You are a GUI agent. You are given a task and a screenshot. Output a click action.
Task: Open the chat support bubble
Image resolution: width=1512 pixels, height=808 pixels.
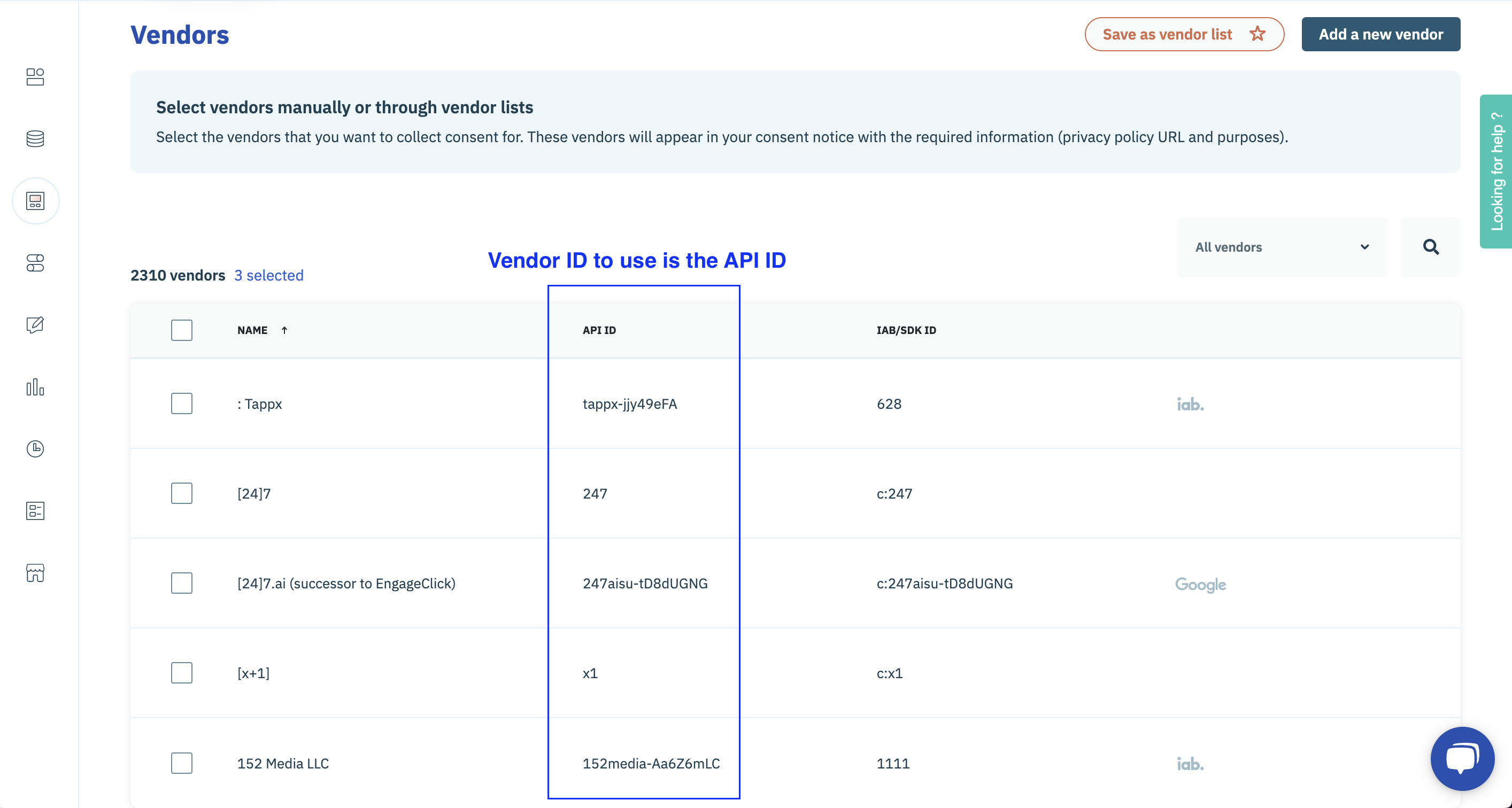click(x=1462, y=758)
